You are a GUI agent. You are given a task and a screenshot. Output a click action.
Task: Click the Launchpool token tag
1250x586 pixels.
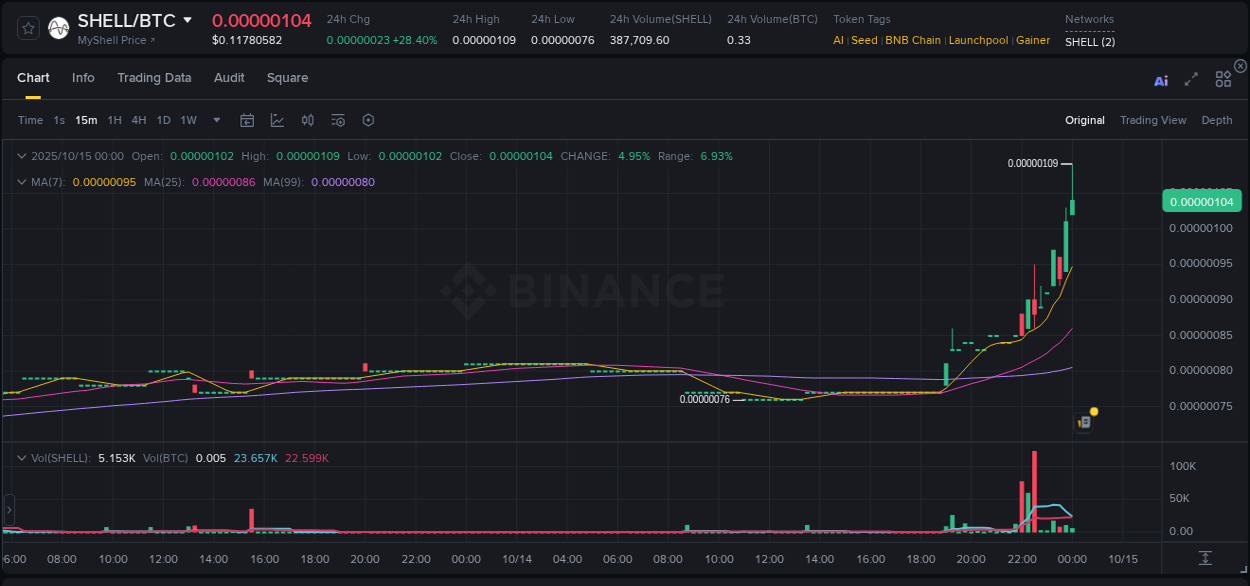coord(978,40)
